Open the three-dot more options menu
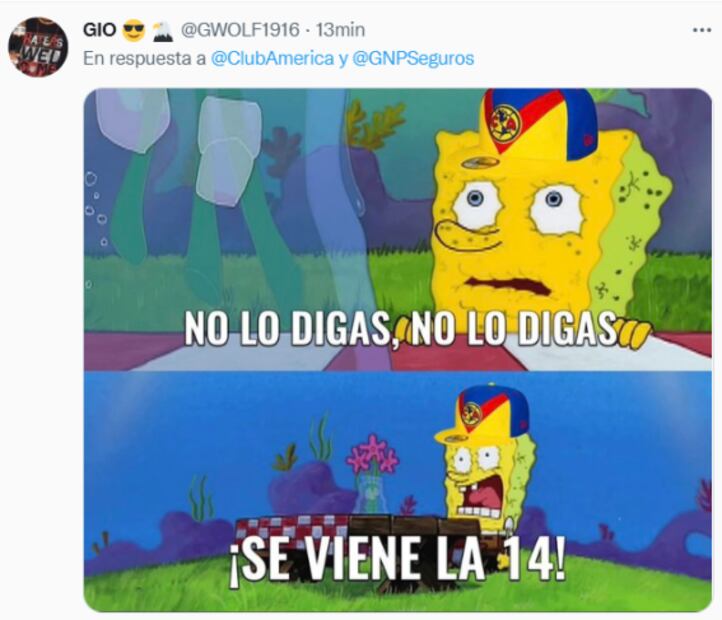The width and height of the screenshot is (722, 620). pos(702,30)
